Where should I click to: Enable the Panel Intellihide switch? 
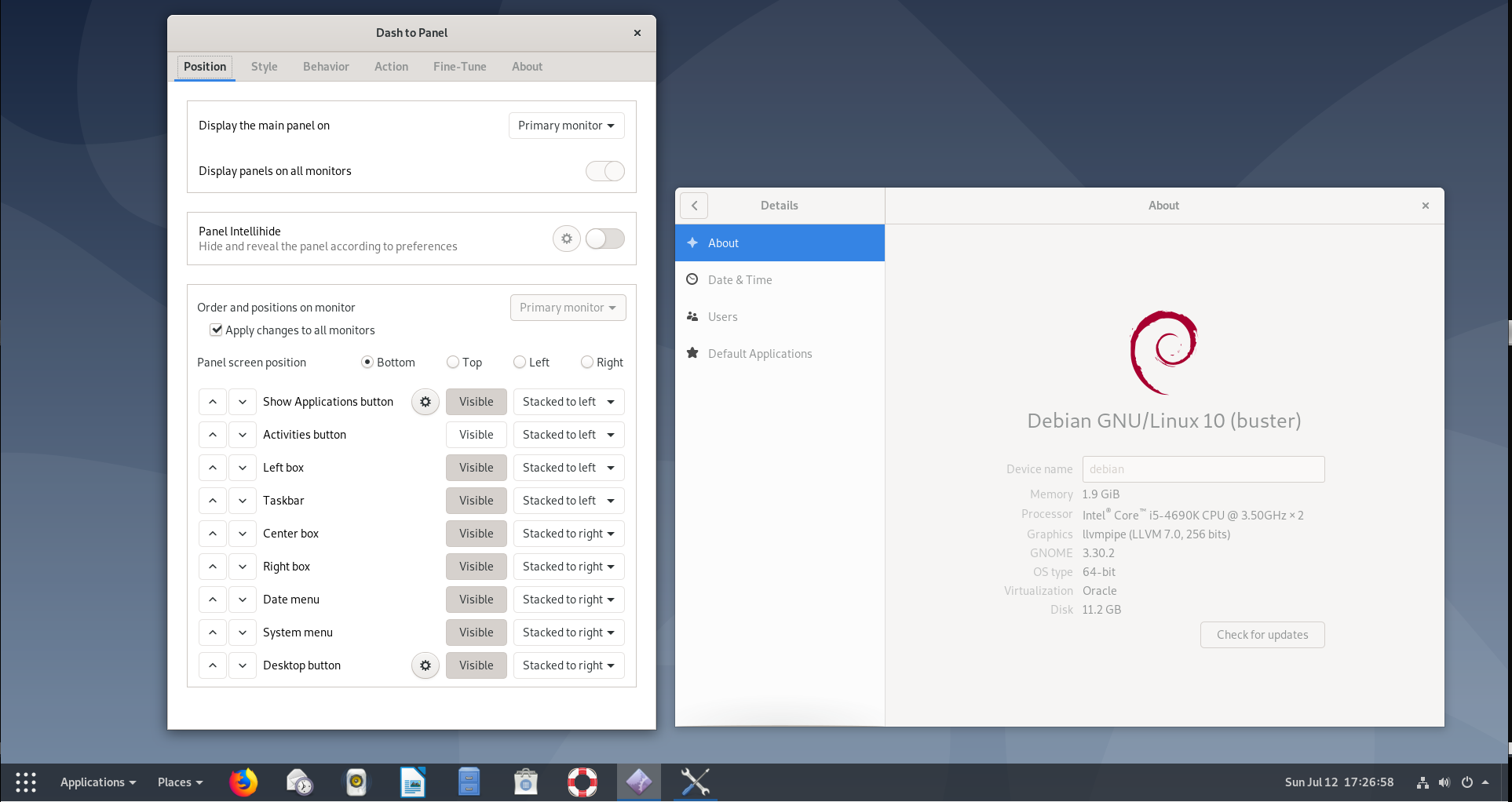(x=605, y=239)
